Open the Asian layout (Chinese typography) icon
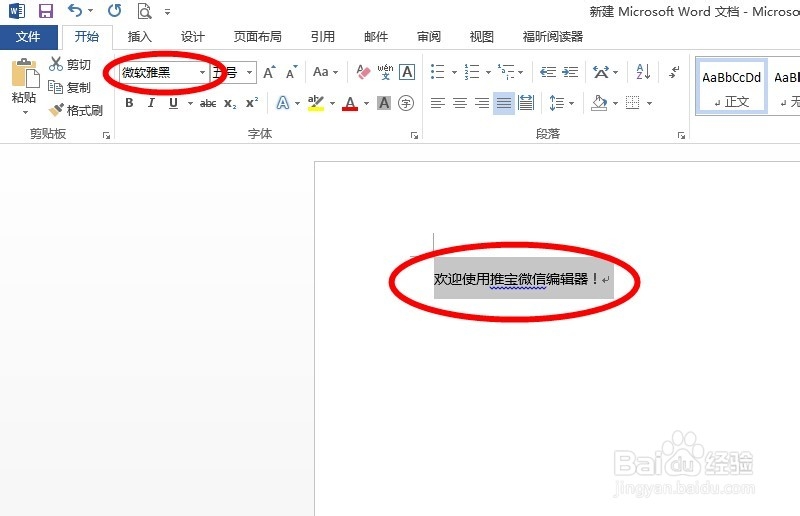The width and height of the screenshot is (800, 516). pos(601,72)
